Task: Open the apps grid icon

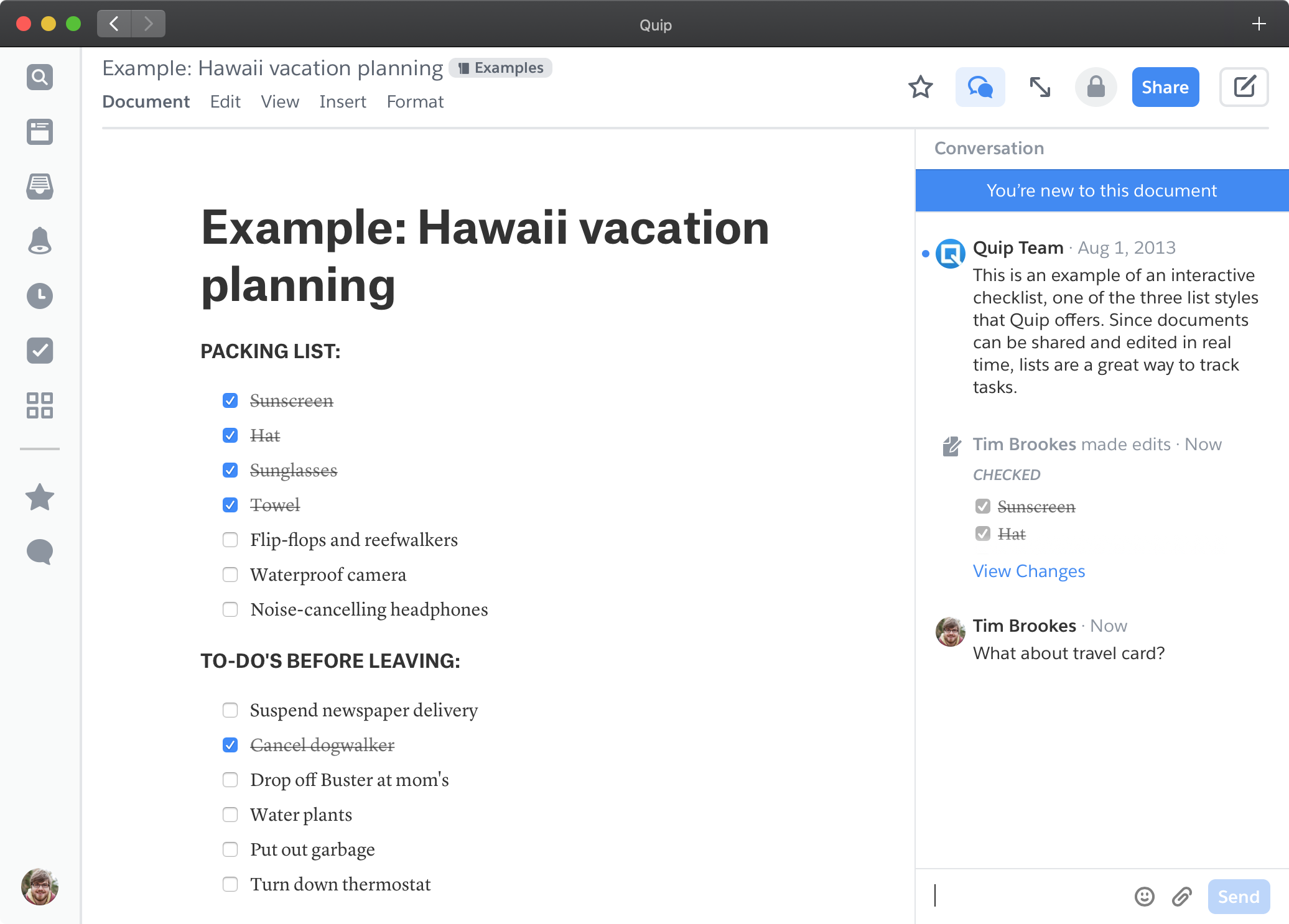Action: 40,405
